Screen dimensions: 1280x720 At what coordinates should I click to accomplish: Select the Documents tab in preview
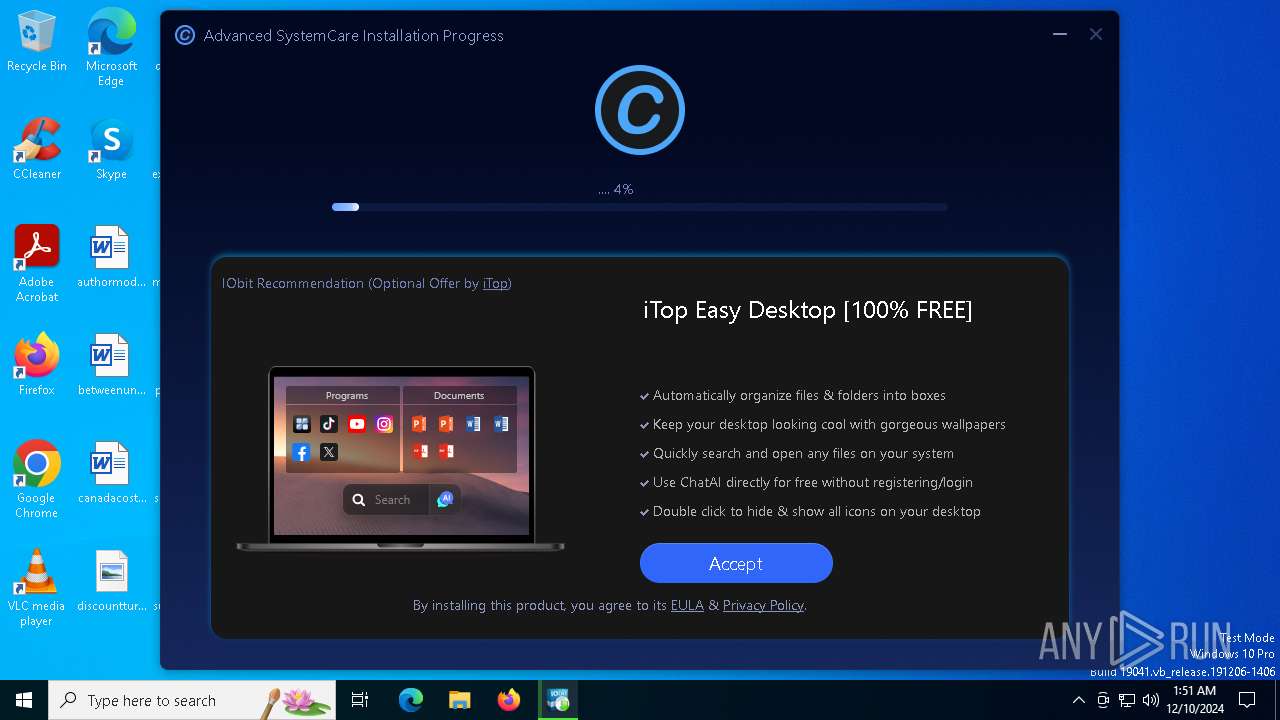459,395
